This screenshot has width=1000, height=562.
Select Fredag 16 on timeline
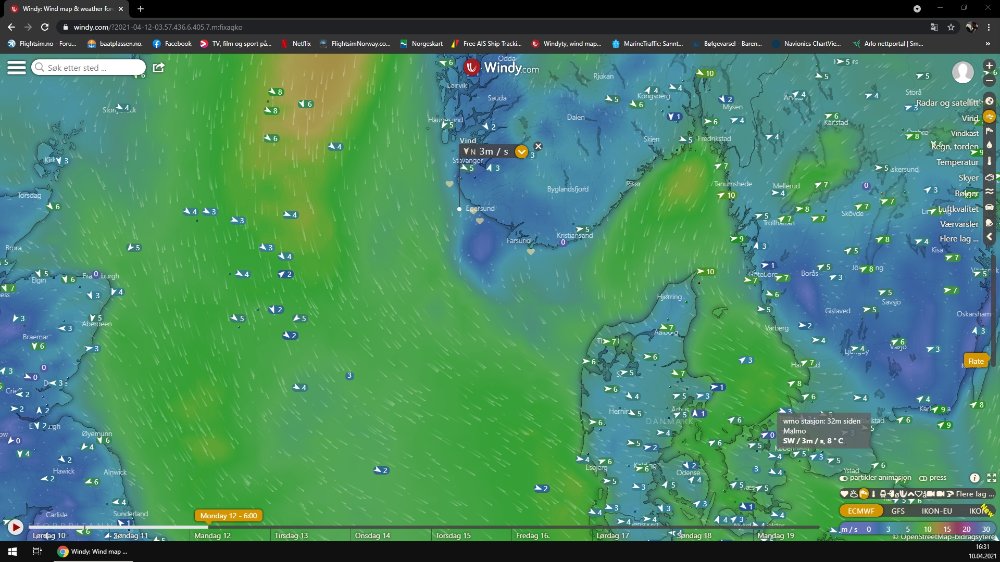click(533, 536)
